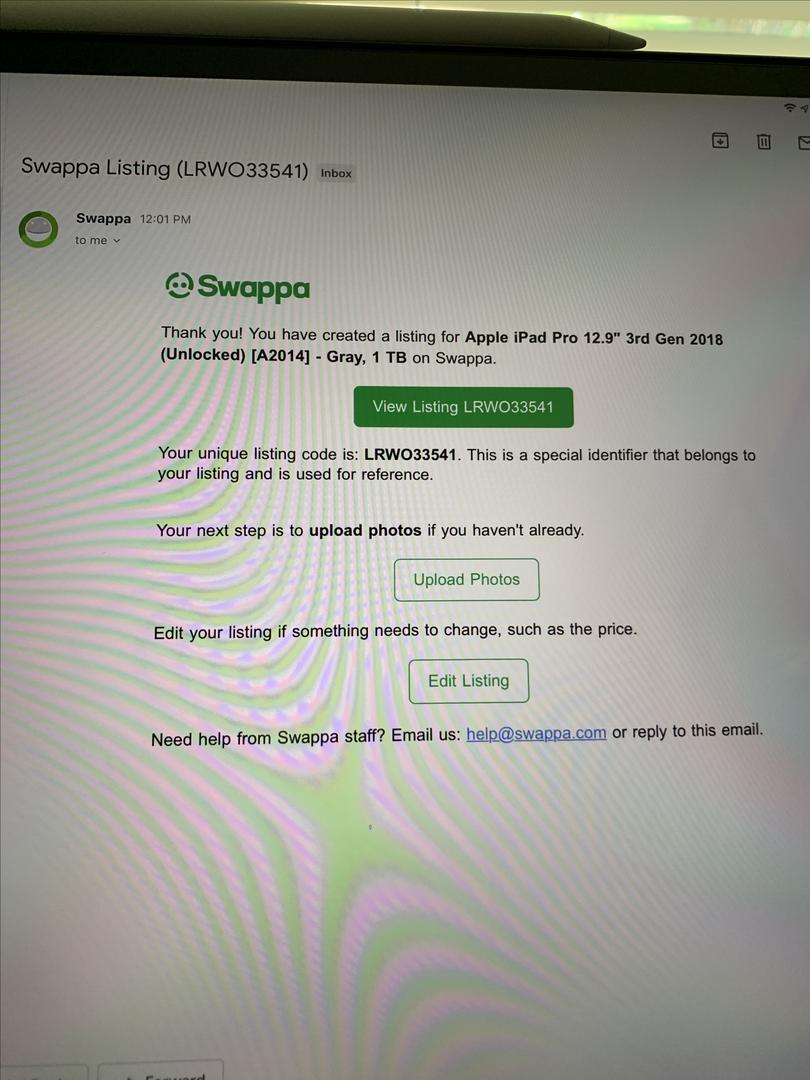Tap the bold listing code LRWO33541

coord(410,455)
